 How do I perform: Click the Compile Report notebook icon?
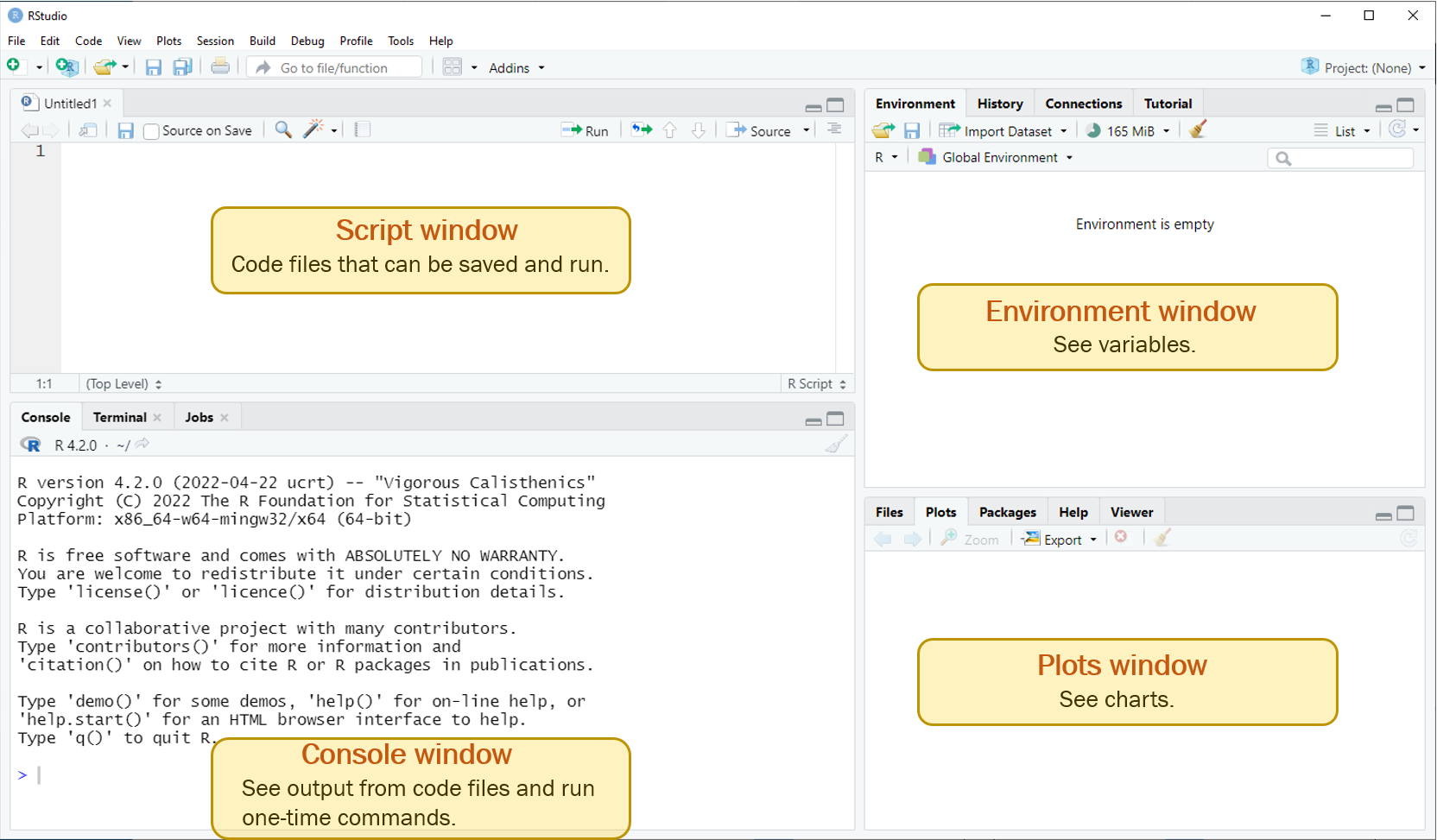point(363,129)
